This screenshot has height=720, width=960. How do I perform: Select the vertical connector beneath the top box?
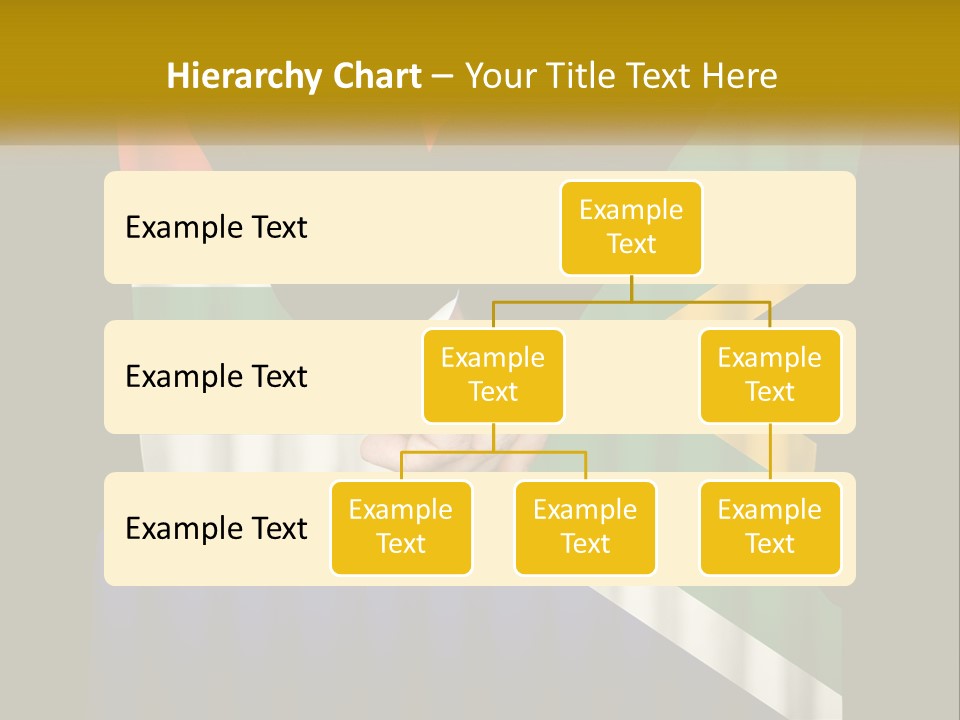pyautogui.click(x=631, y=288)
